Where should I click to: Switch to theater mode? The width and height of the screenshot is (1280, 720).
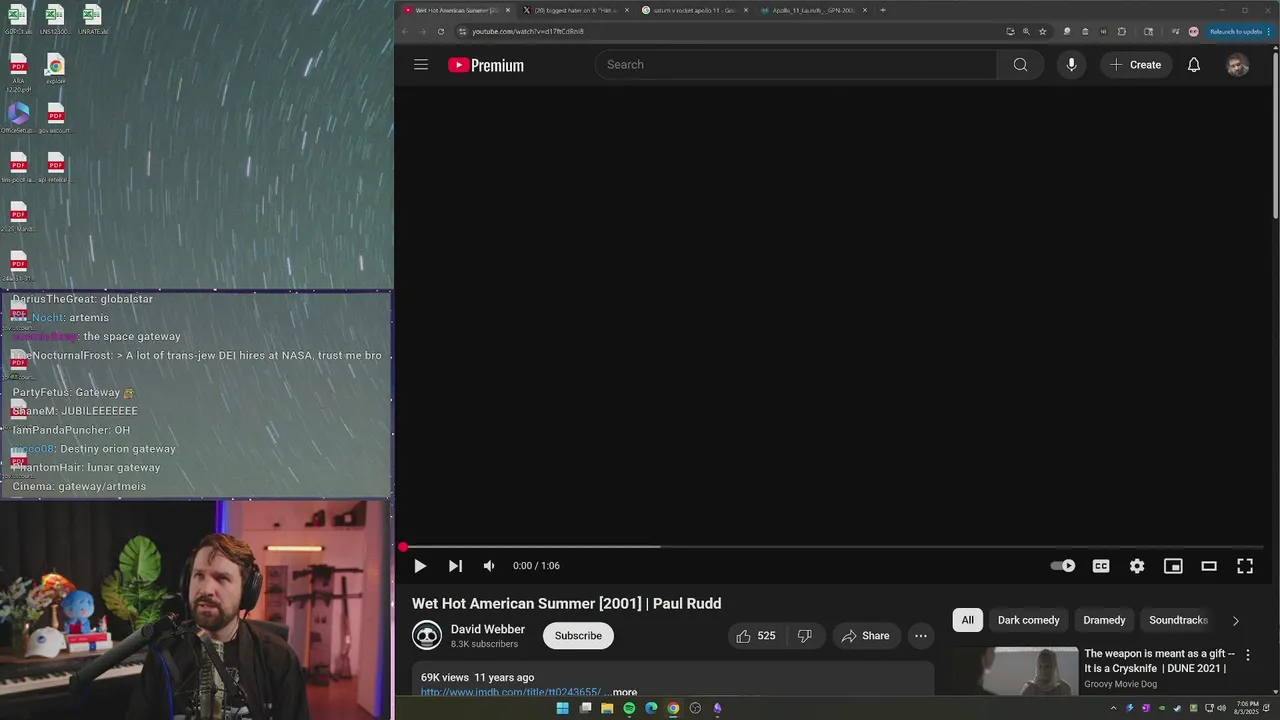1209,566
